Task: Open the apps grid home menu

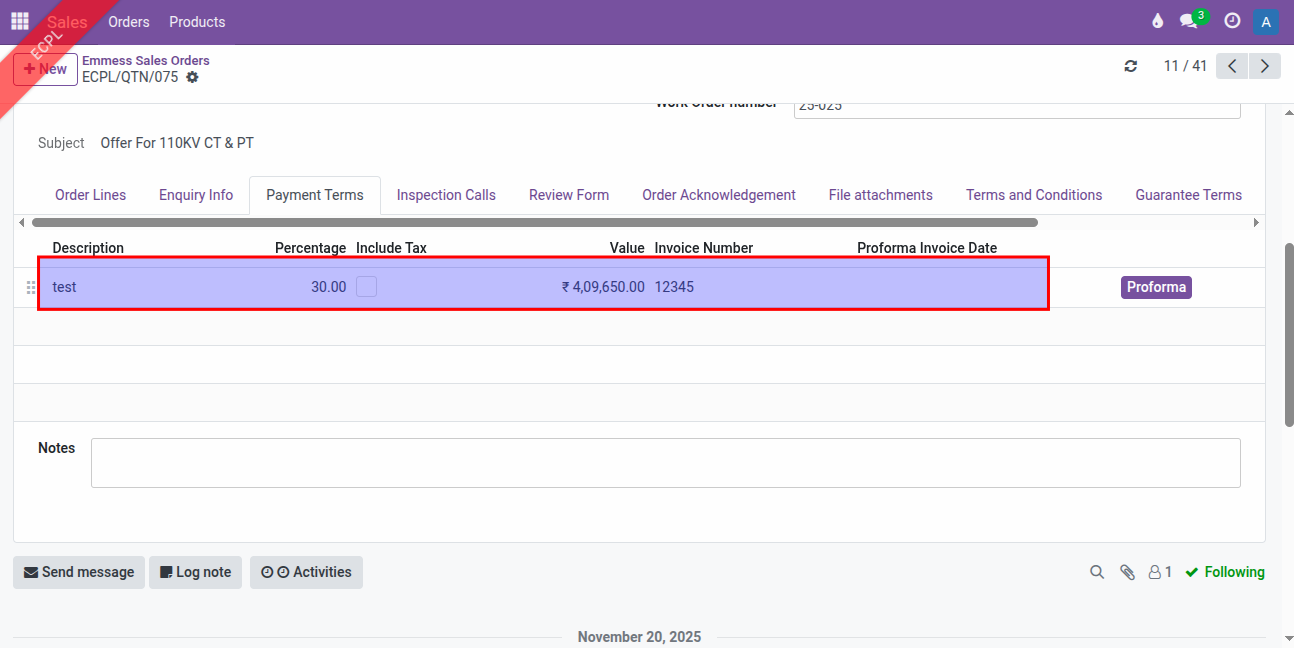Action: click(20, 21)
